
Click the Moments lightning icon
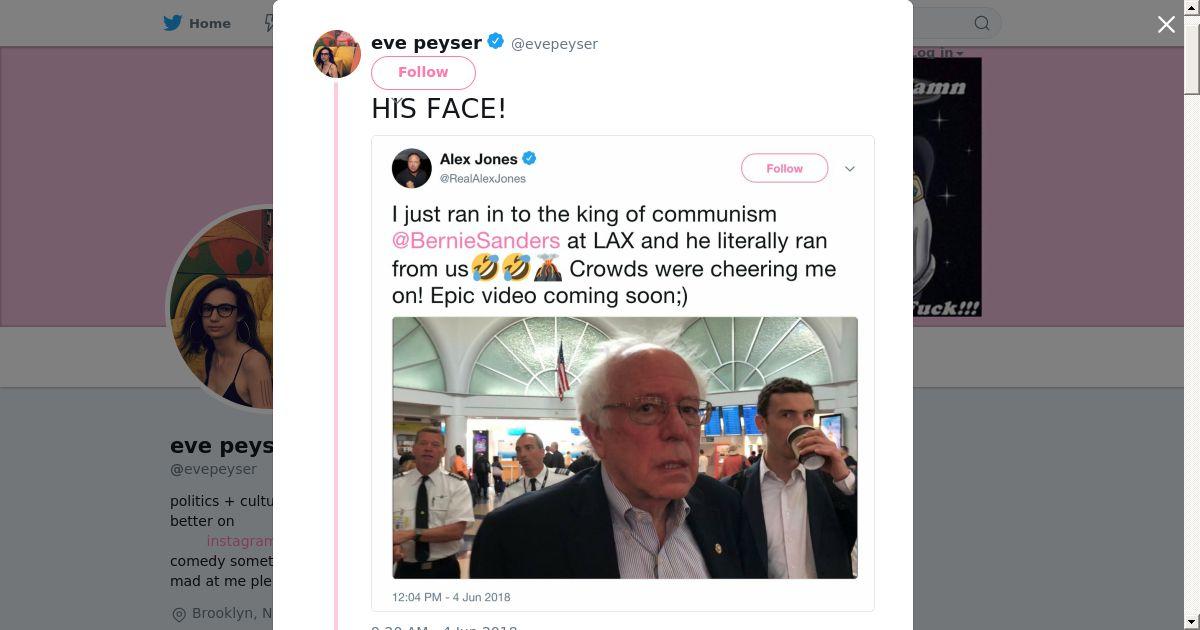click(x=269, y=23)
